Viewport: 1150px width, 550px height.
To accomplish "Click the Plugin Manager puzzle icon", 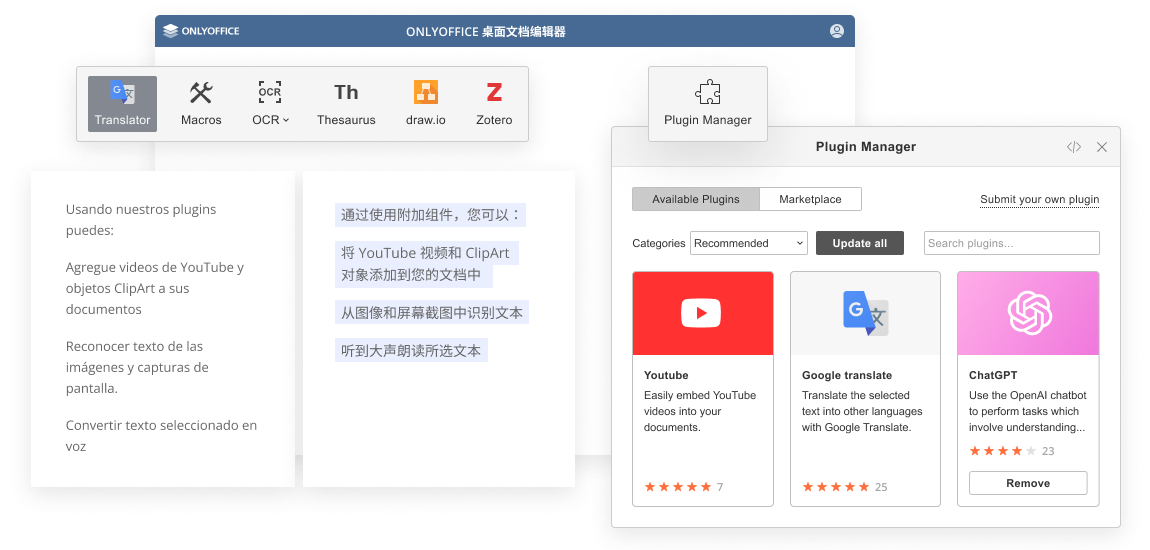I will pos(708,93).
